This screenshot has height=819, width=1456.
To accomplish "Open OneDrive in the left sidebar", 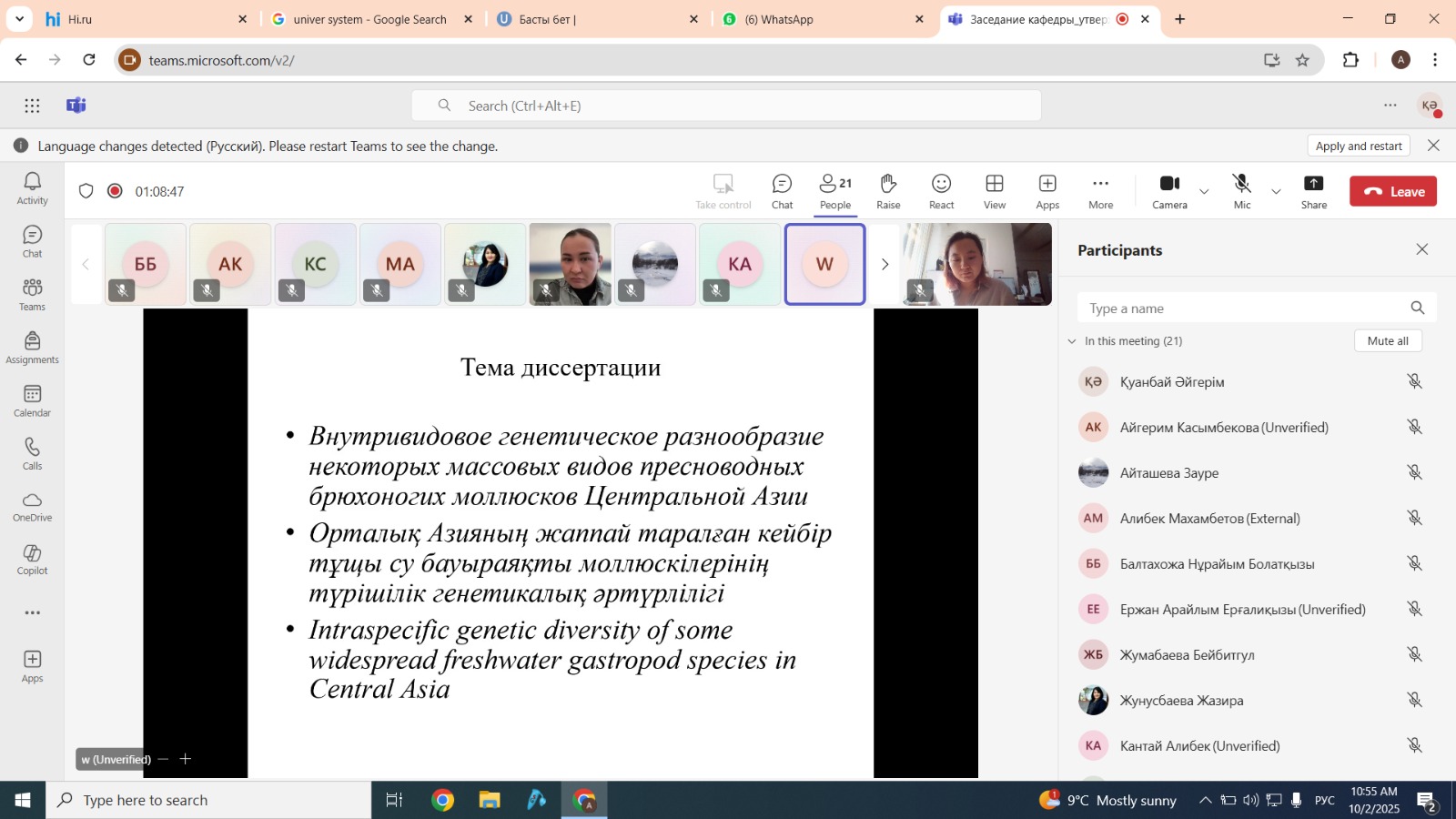I will (32, 506).
